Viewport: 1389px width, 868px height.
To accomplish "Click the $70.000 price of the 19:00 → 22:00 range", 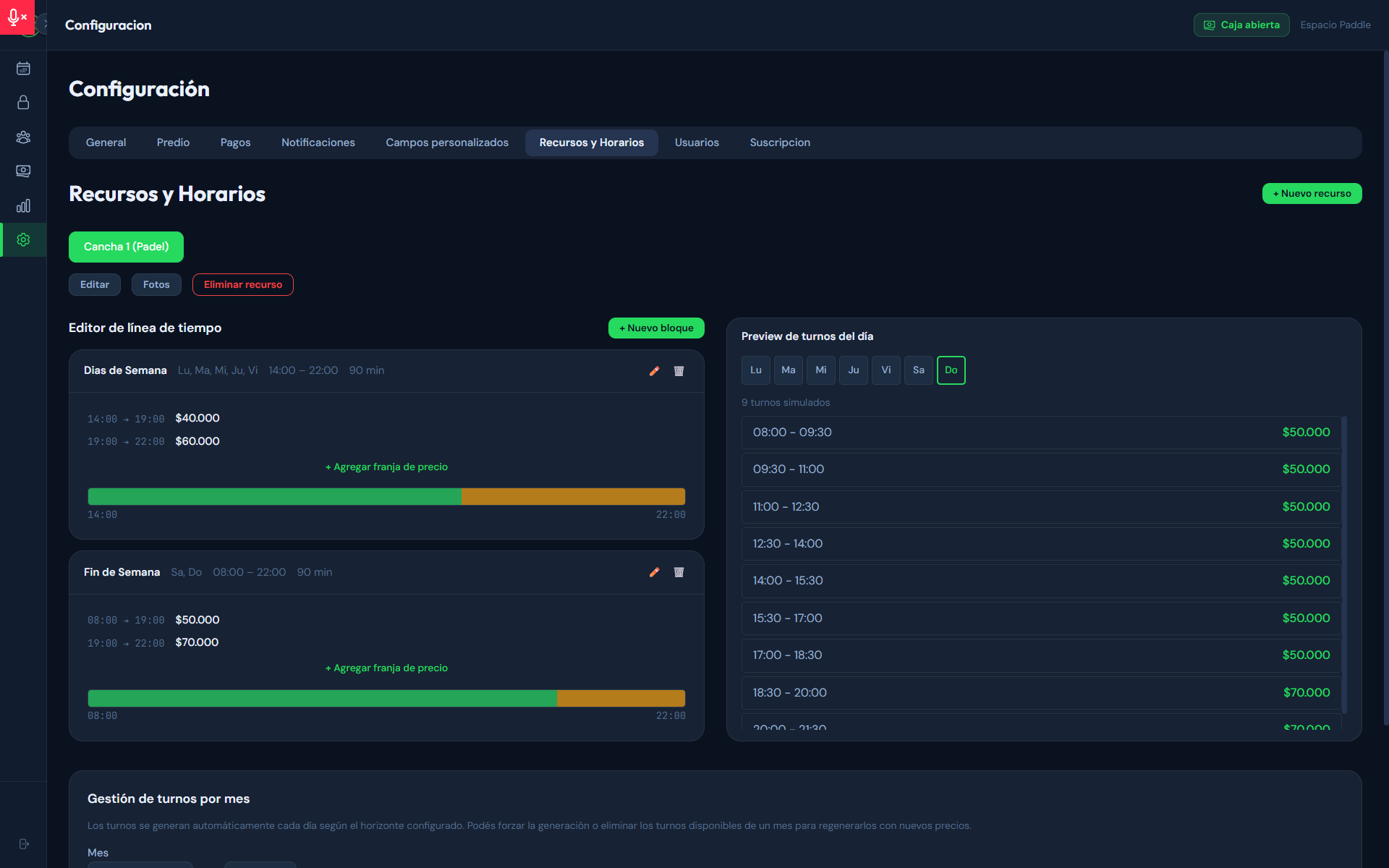I will 197,642.
